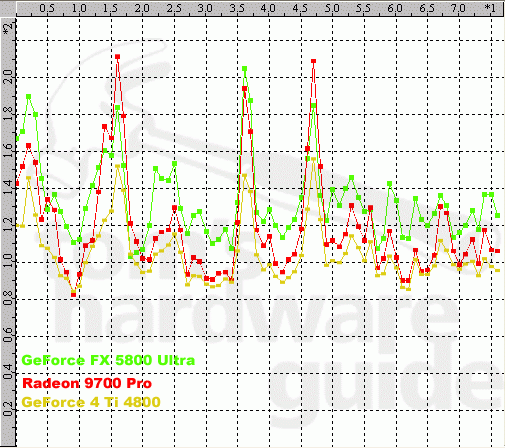The width and height of the screenshot is (505, 448).
Task: Click the 3.0 mark on the top ruler
Action: point(205,8)
